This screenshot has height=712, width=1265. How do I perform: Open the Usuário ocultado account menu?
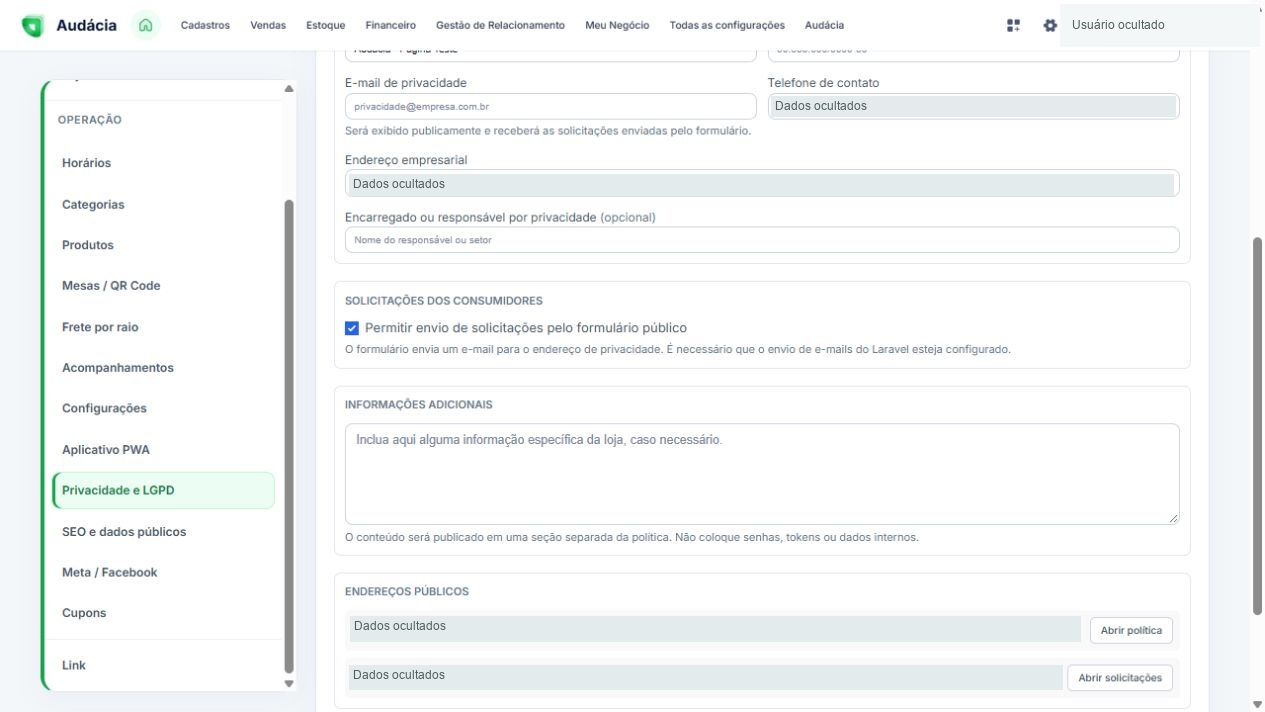click(1159, 25)
